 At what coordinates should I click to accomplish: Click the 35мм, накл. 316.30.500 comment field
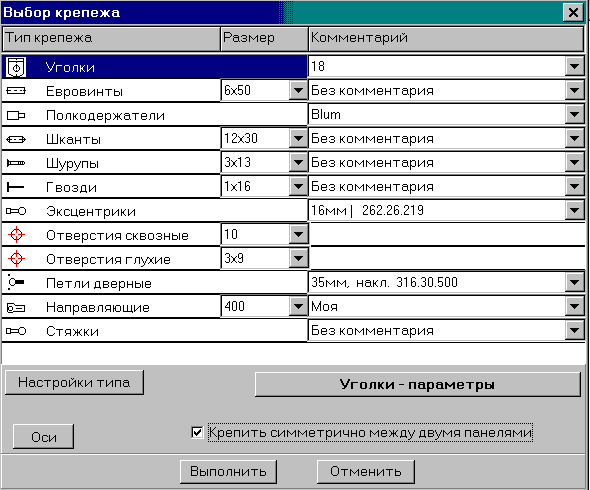437,283
